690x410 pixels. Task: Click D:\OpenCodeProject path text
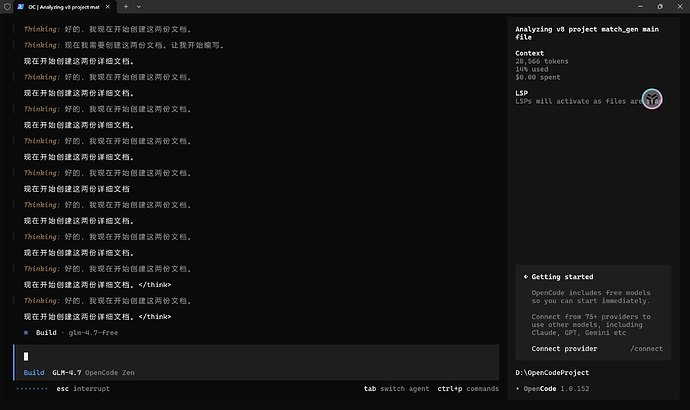pos(552,373)
